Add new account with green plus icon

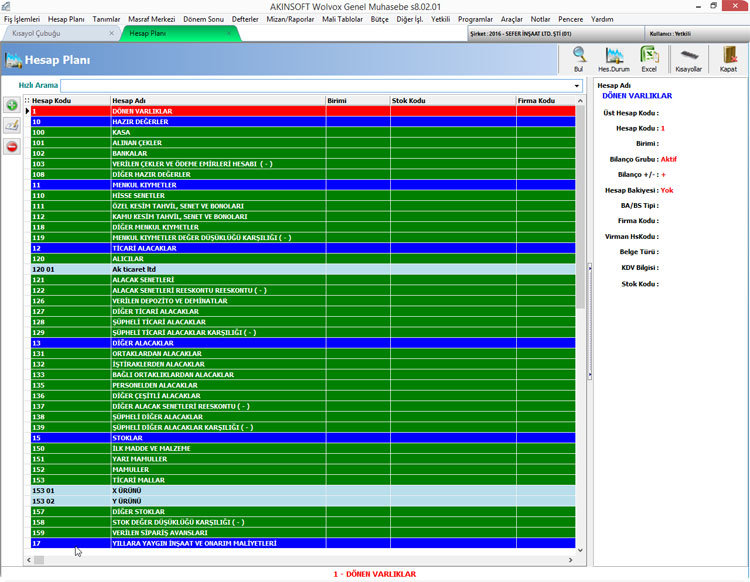(12, 105)
